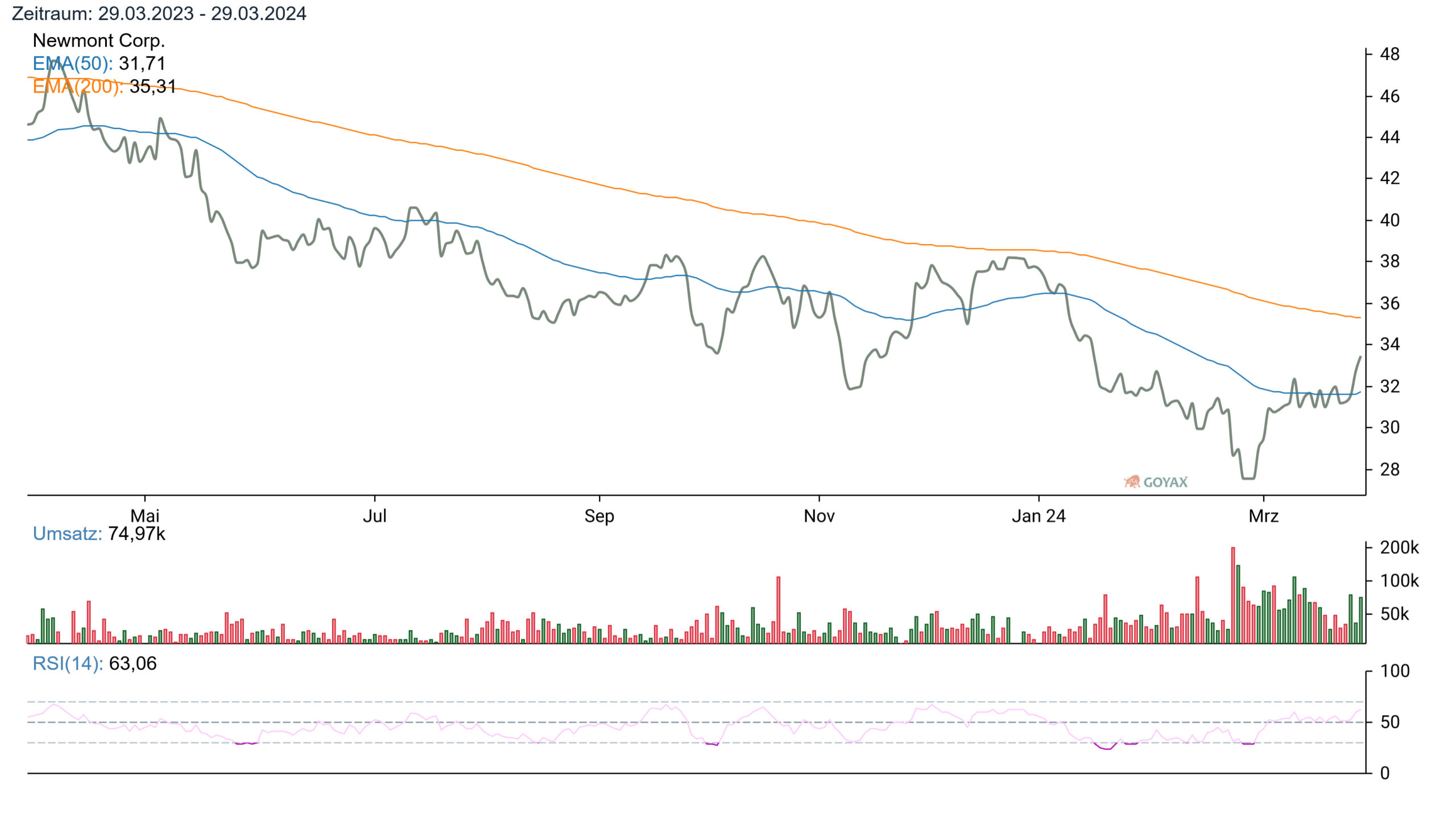
Task: Click the 40 price axis tick
Action: click(x=1390, y=220)
